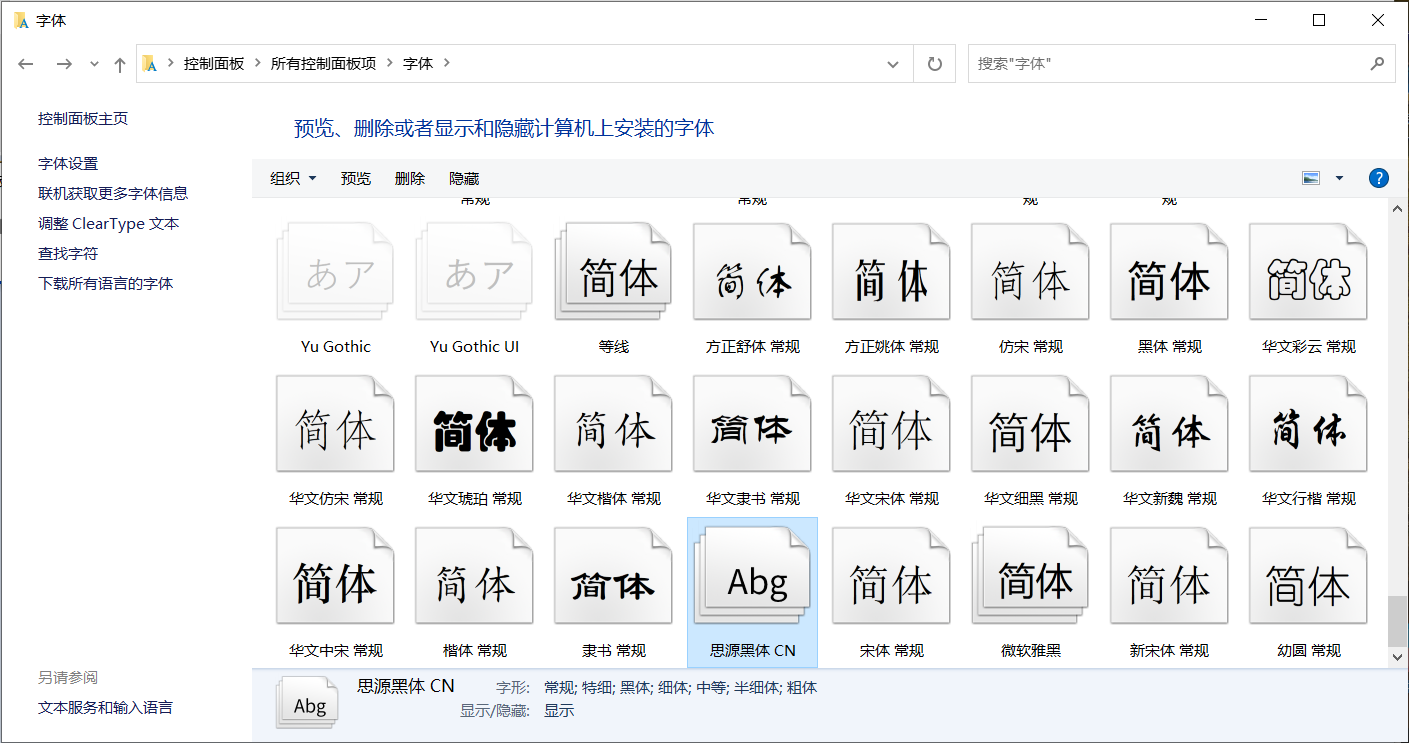Click the scrollbar up arrow
Screen dimensions: 1409x743
(x=1398, y=209)
